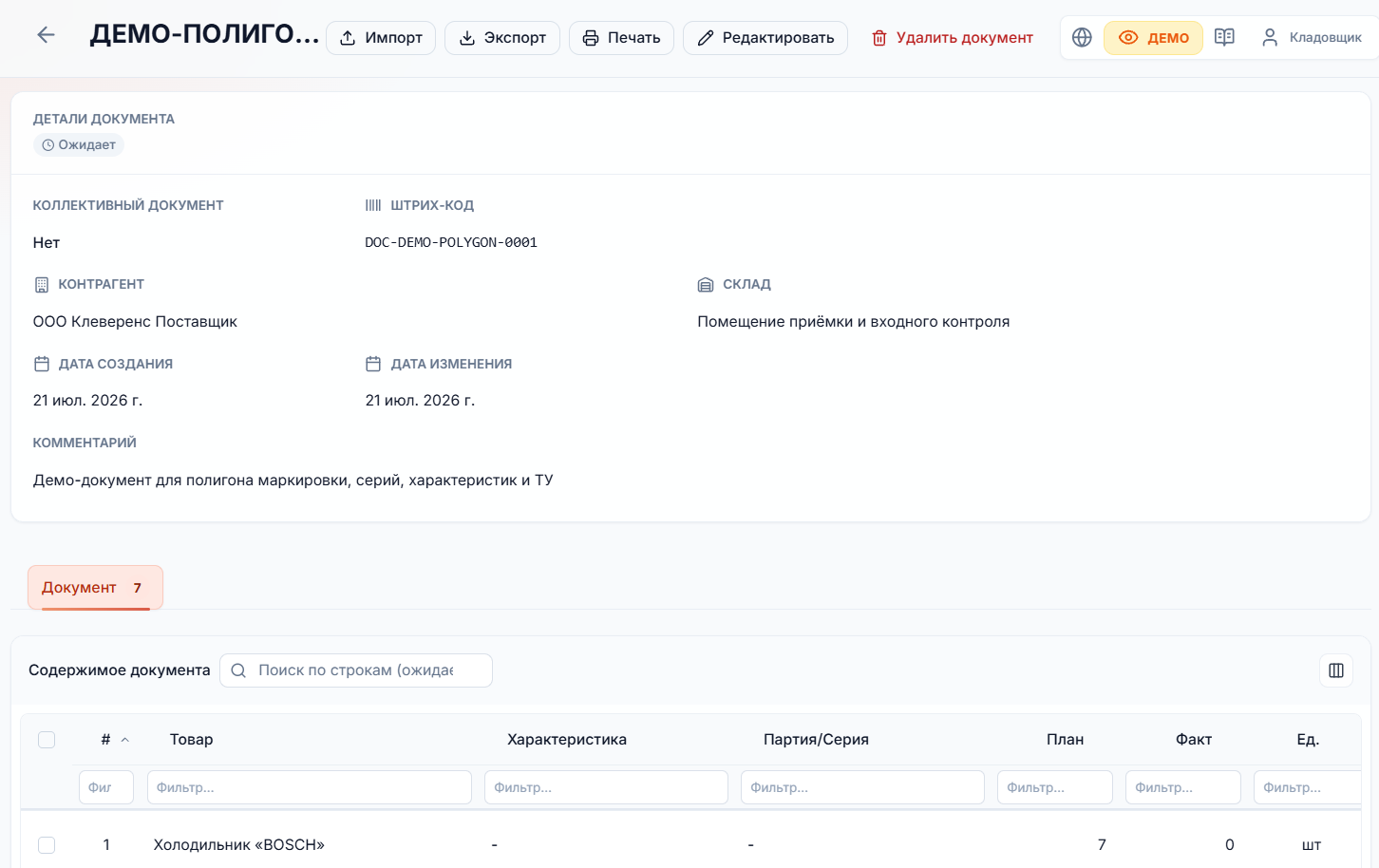Click the search magnifier icon

(x=239, y=670)
